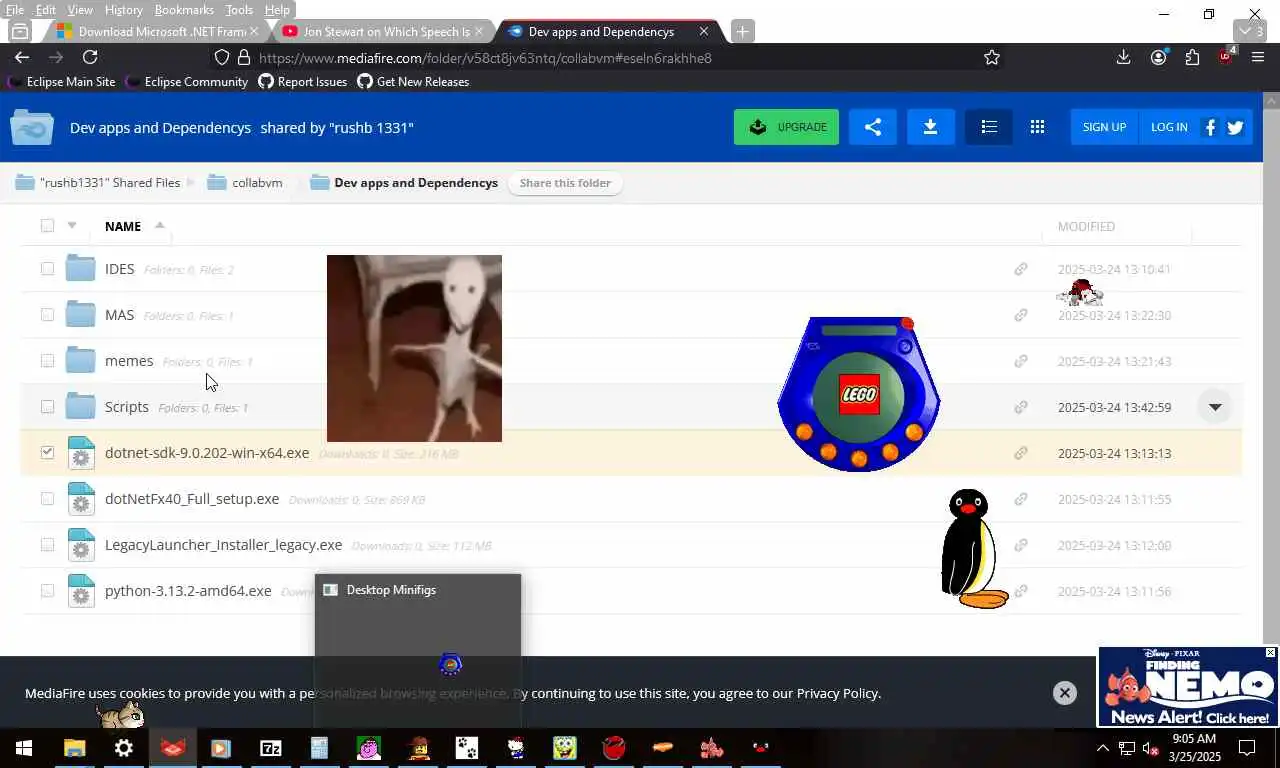Image resolution: width=1280 pixels, height=768 pixels.
Task: Copy link for the memes folder
Action: coord(1021,361)
